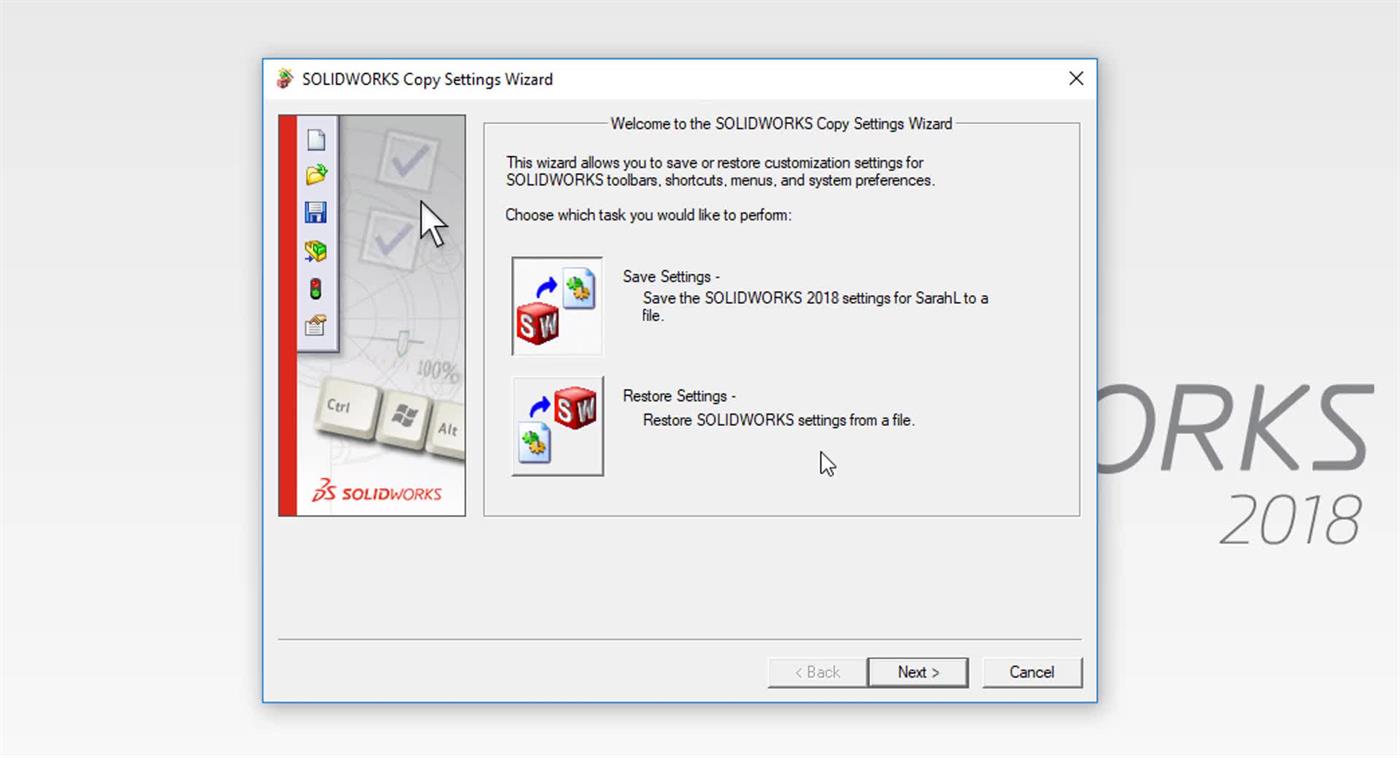This screenshot has height=758, width=1400.
Task: Click the Save Settings icon with green arrow
Action: tap(556, 306)
